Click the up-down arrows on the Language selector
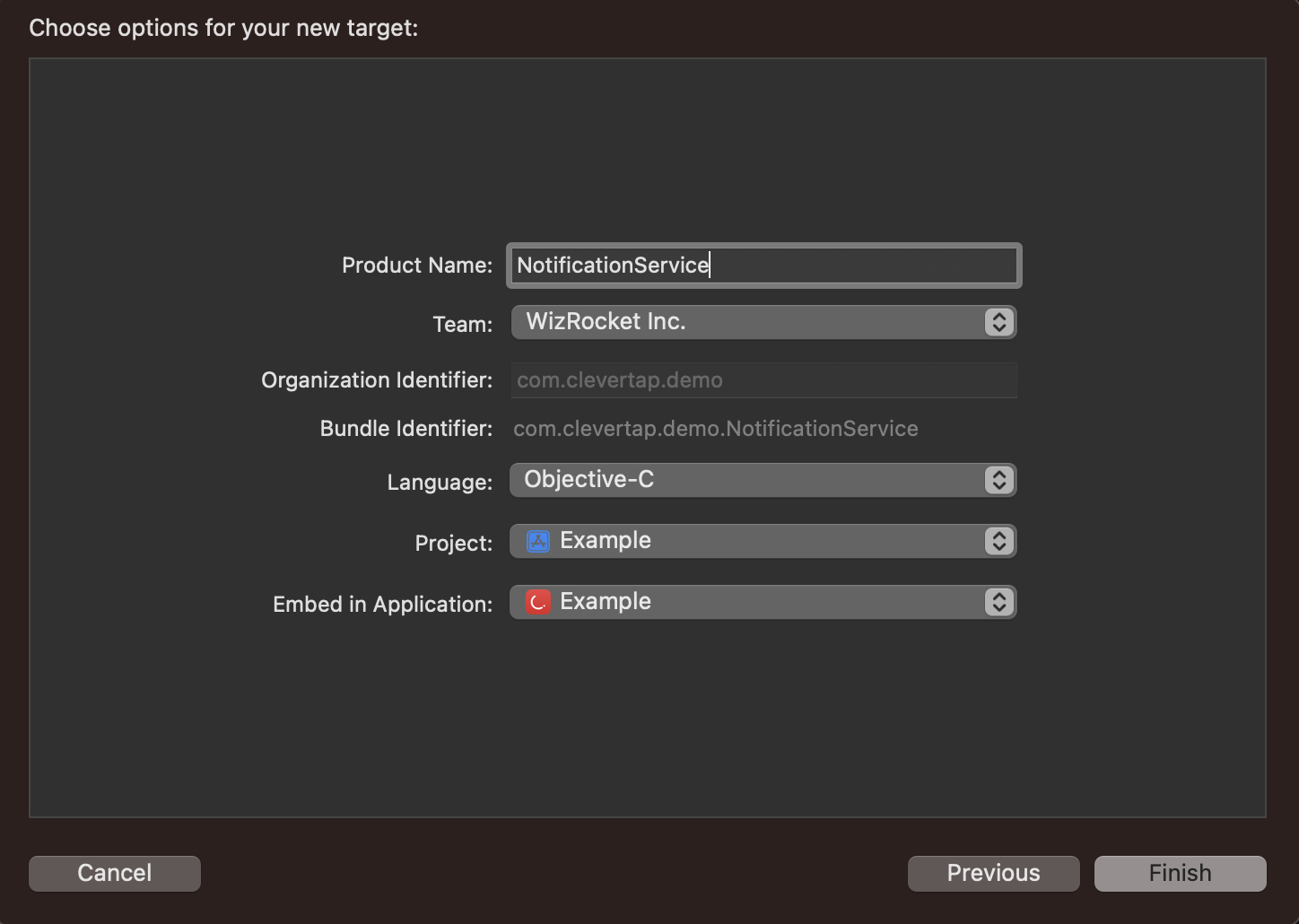 pos(998,480)
